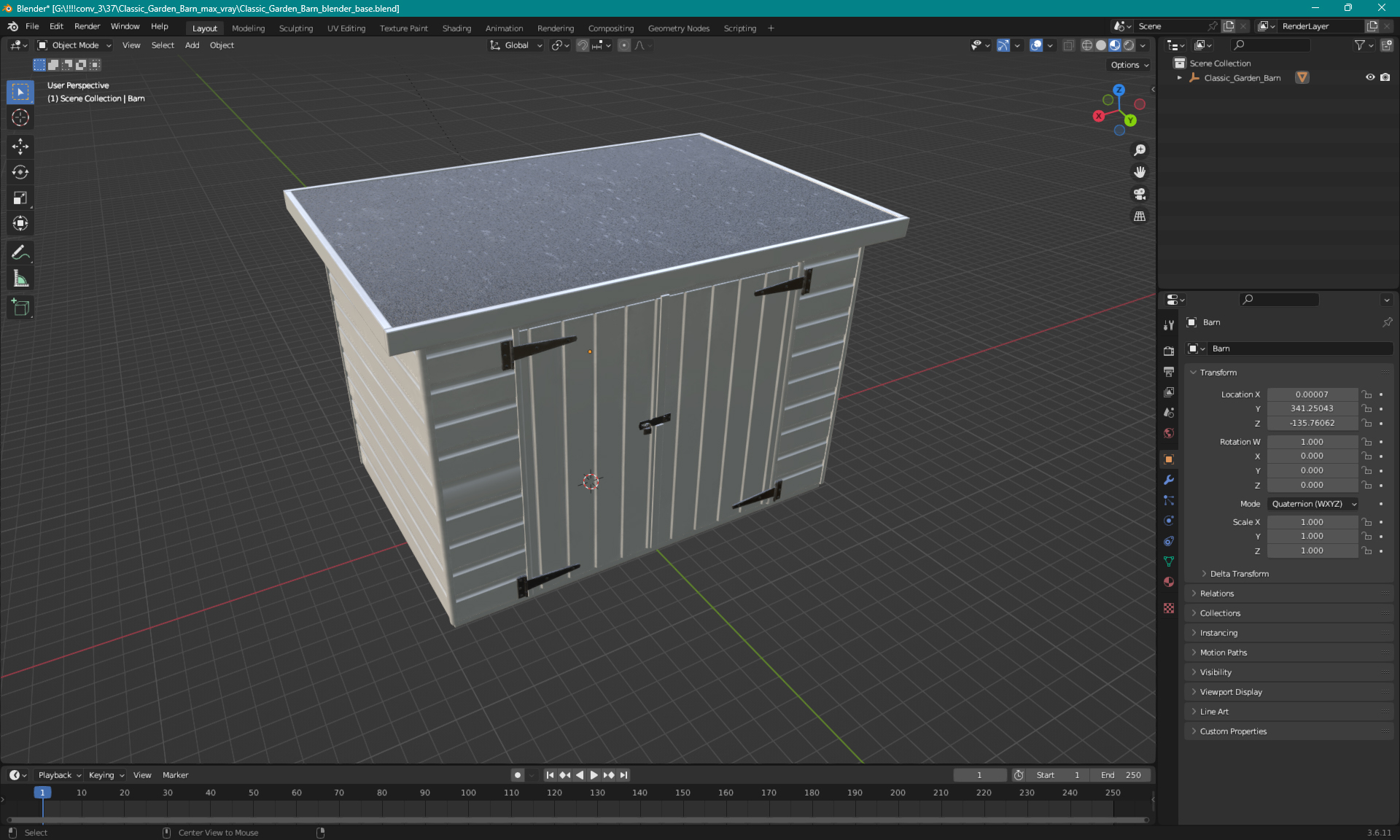The image size is (1400, 840).
Task: Click Location X input field
Action: pos(1310,393)
